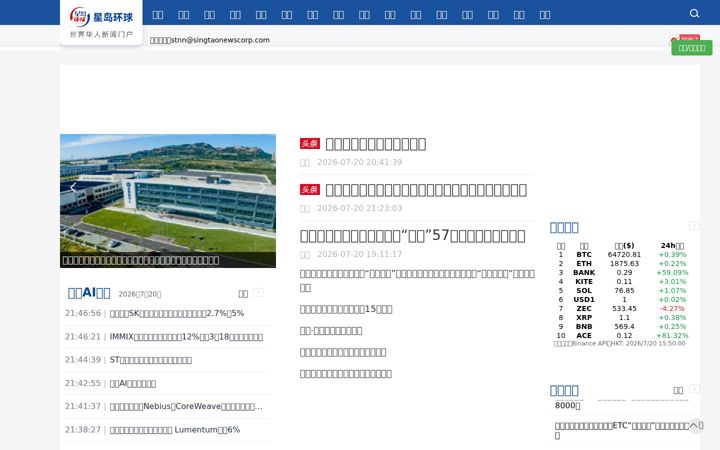Open the 21:42:55 AI news flash
Viewport: 720px width, 450px height.
pyautogui.click(x=133, y=383)
